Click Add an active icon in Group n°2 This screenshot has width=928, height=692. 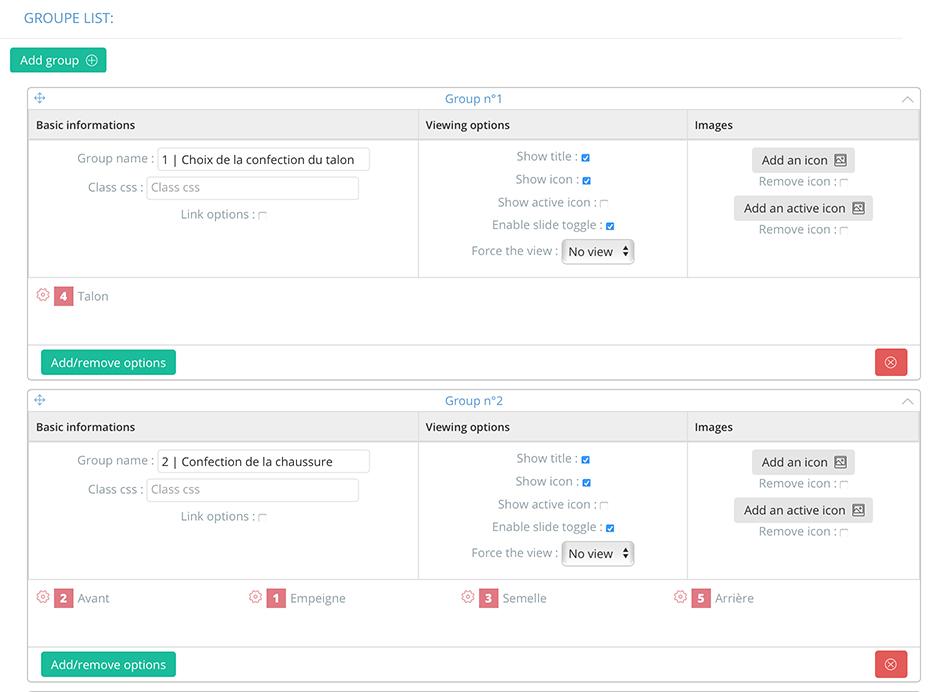(x=803, y=510)
